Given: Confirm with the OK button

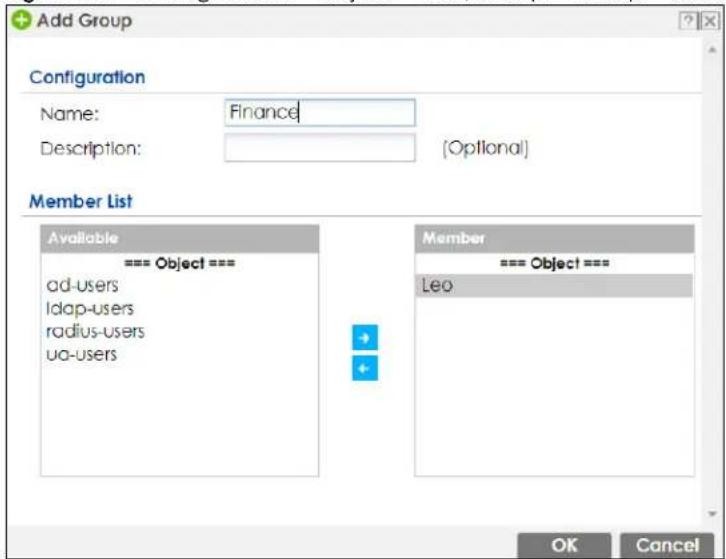Looking at the screenshot, I should tap(564, 545).
